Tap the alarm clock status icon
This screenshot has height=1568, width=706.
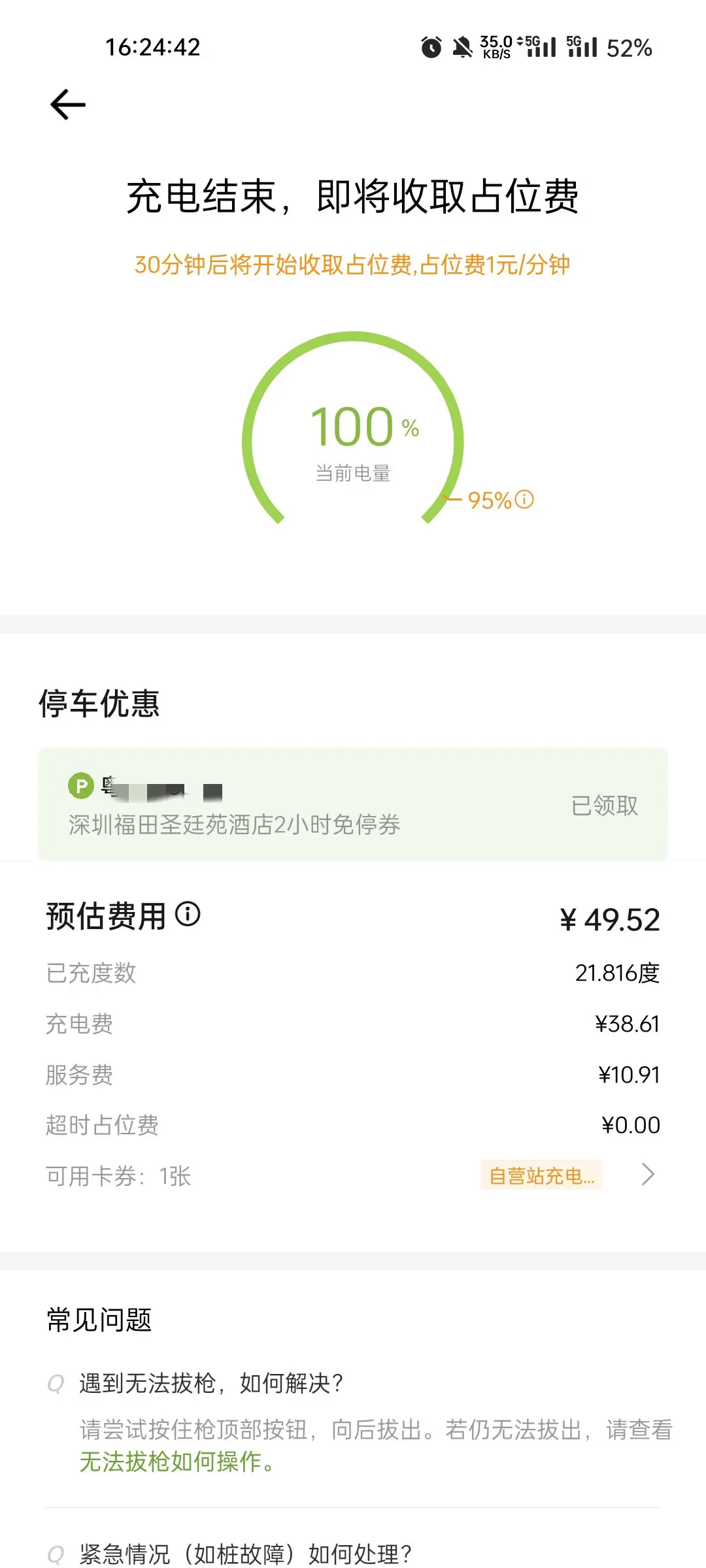pyautogui.click(x=431, y=48)
